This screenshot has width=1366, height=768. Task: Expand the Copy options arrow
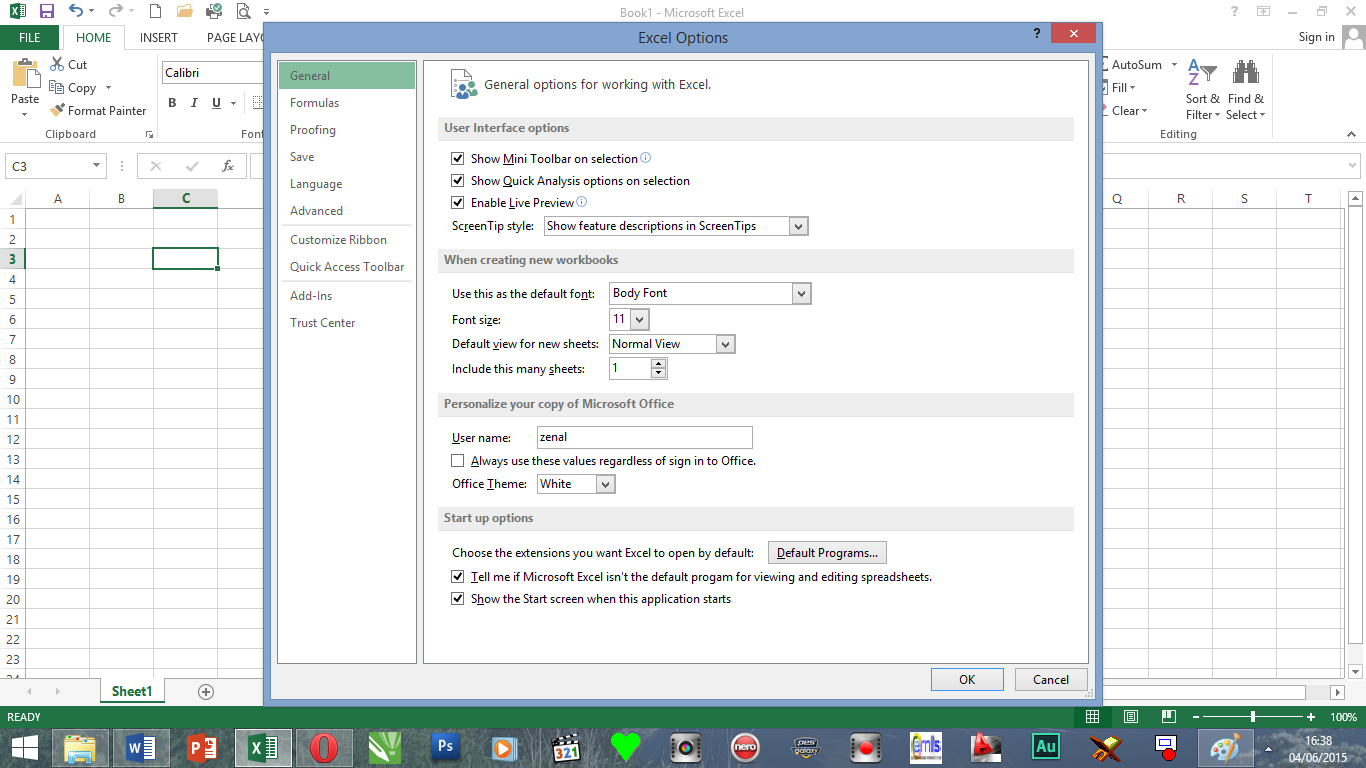[108, 88]
